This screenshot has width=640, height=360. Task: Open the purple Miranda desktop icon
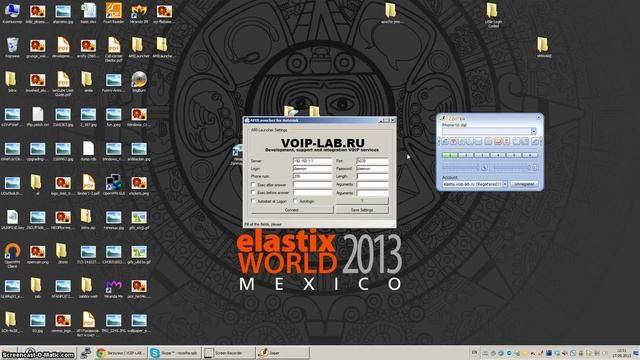113,287
